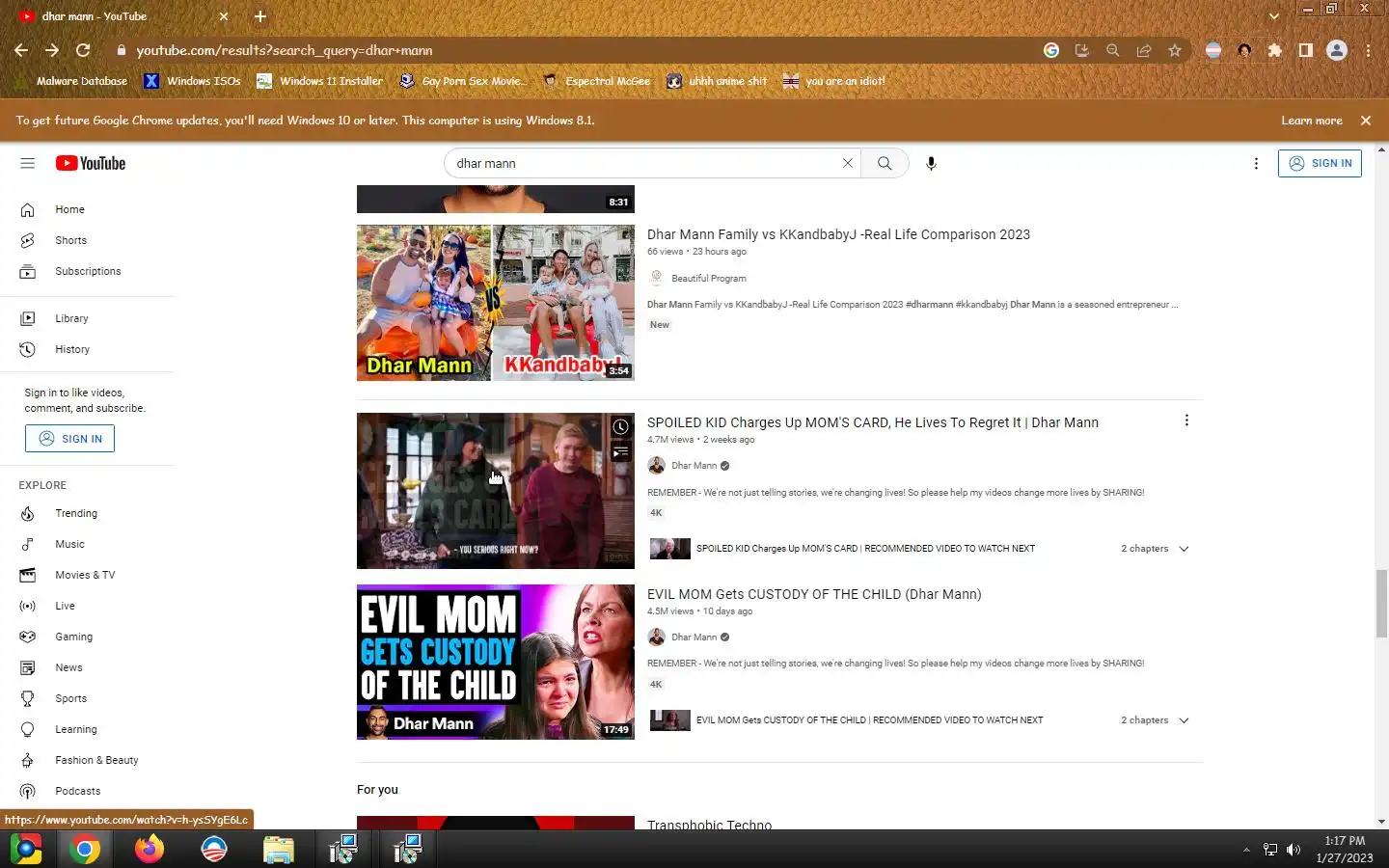Open title 'Dhar Mann Family vs KKandbabyJ'

[838, 234]
